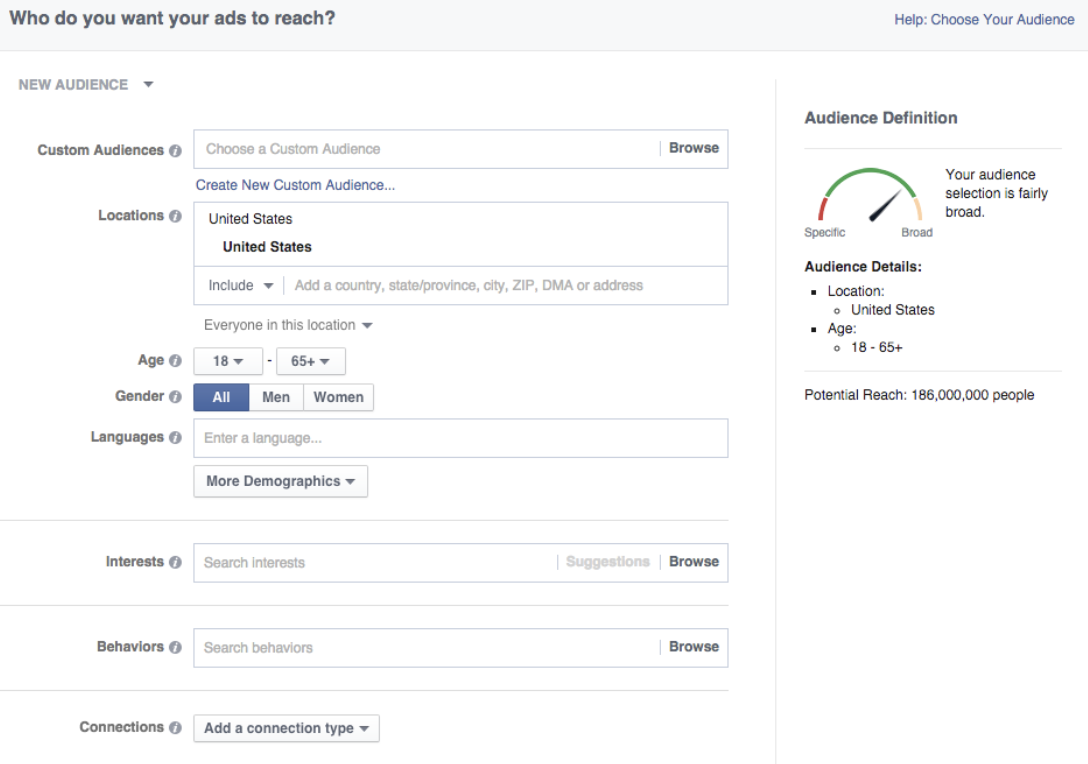Click the Languages info icon
Screen dimensions: 1088x764
tap(177, 437)
